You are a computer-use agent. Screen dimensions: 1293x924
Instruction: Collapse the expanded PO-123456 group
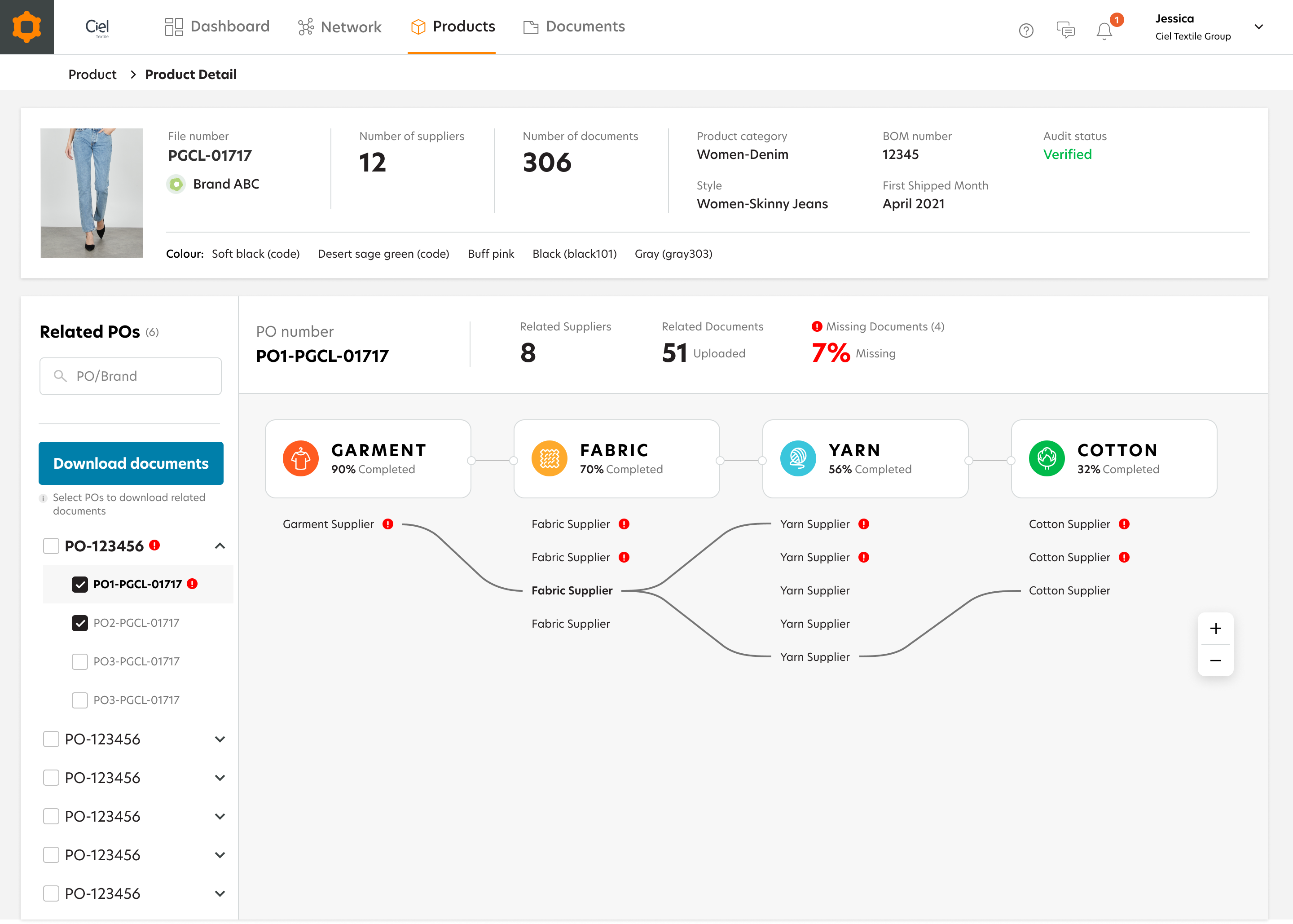click(x=220, y=546)
